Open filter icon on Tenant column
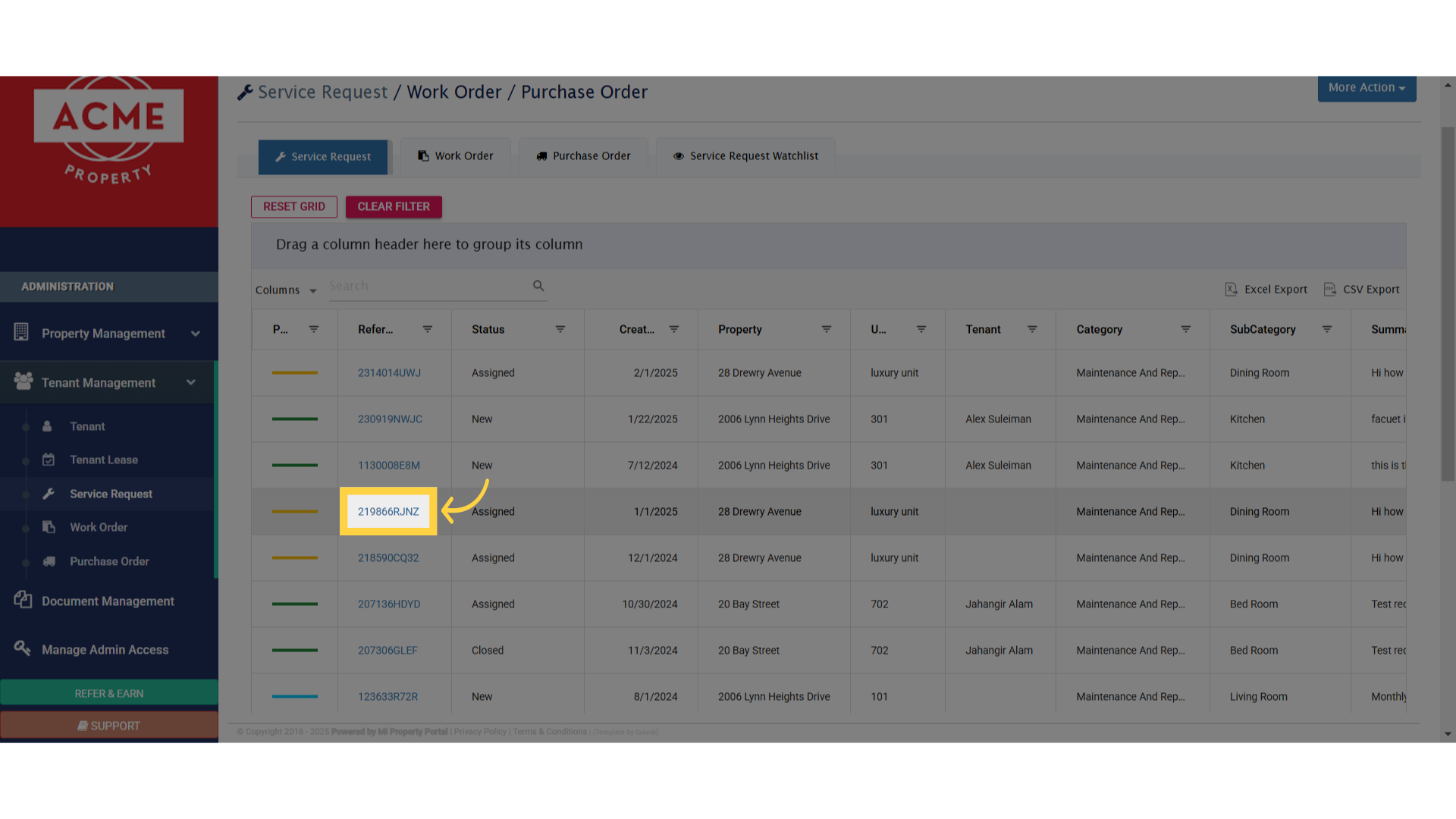The image size is (1456, 819). tap(1031, 329)
